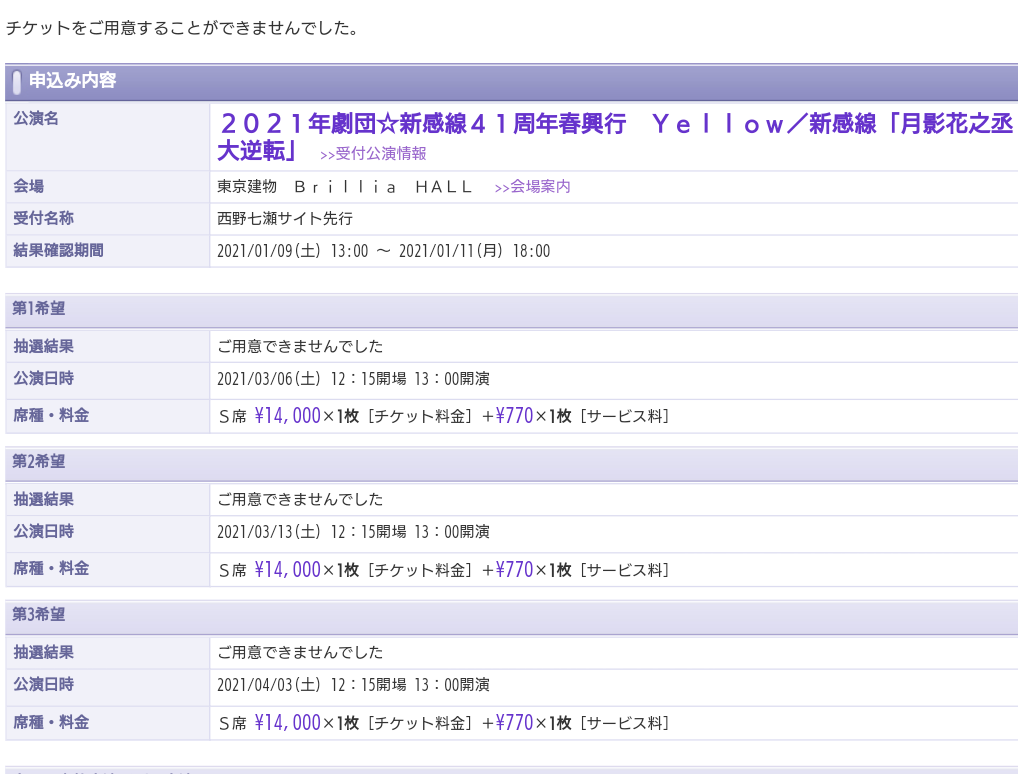Select the date 2021/04/03(土) 12:15開場 13:00開演

pos(353,685)
